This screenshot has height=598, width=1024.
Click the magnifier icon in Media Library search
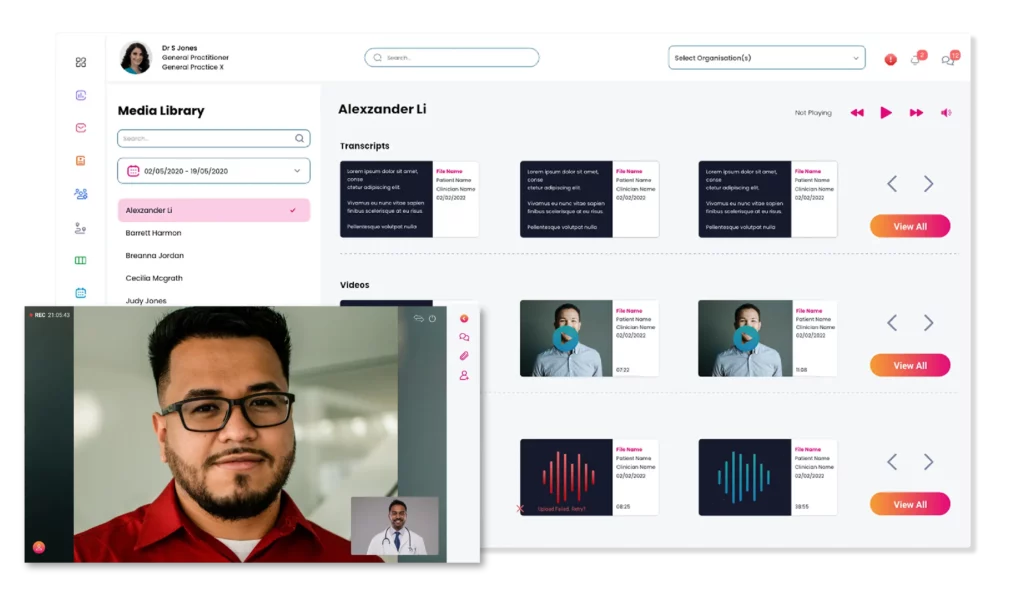point(299,138)
